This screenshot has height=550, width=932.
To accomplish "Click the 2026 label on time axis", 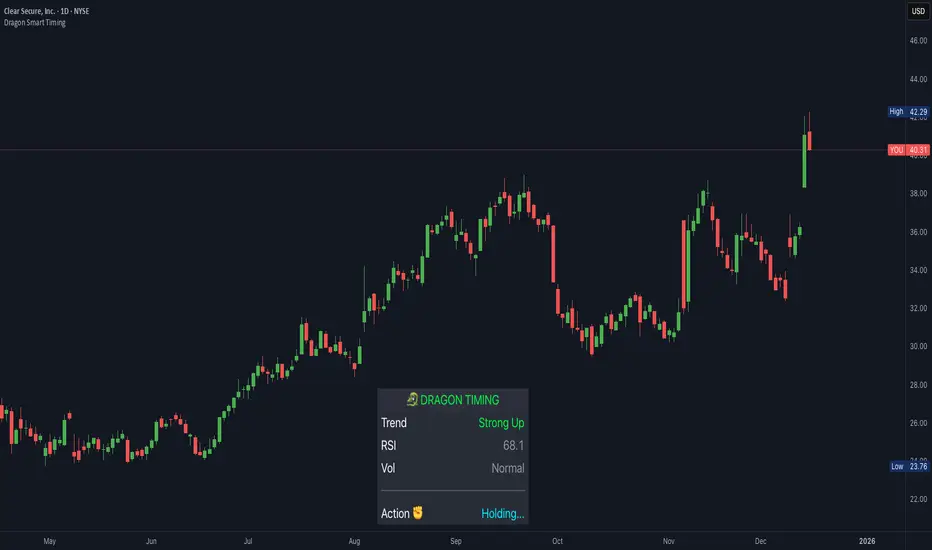I will pos(867,541).
